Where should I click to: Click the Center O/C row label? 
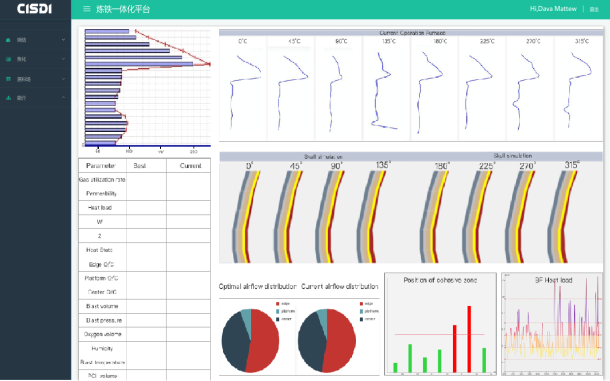[x=102, y=292]
